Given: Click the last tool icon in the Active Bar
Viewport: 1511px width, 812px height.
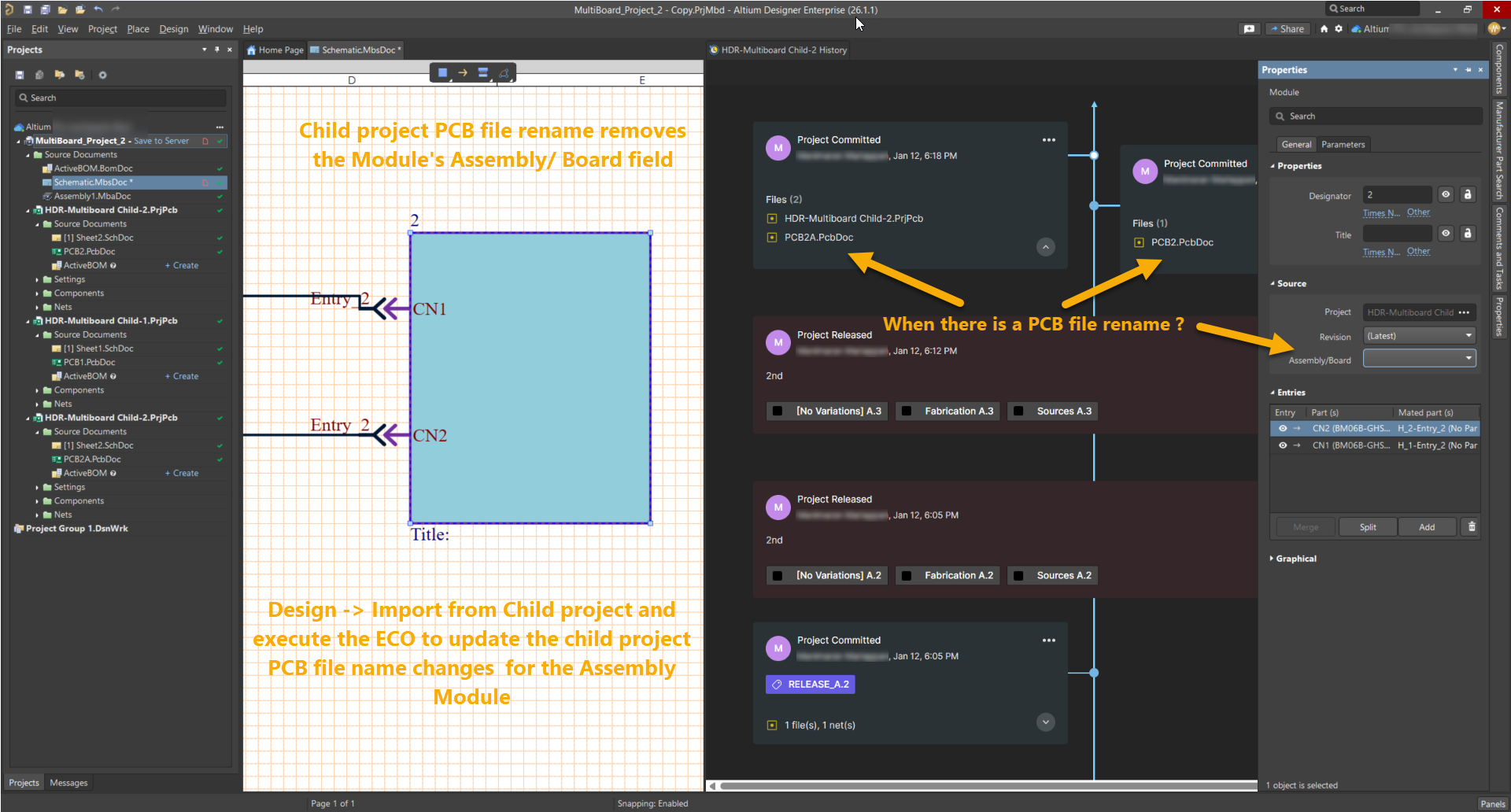Looking at the screenshot, I should coord(504,72).
